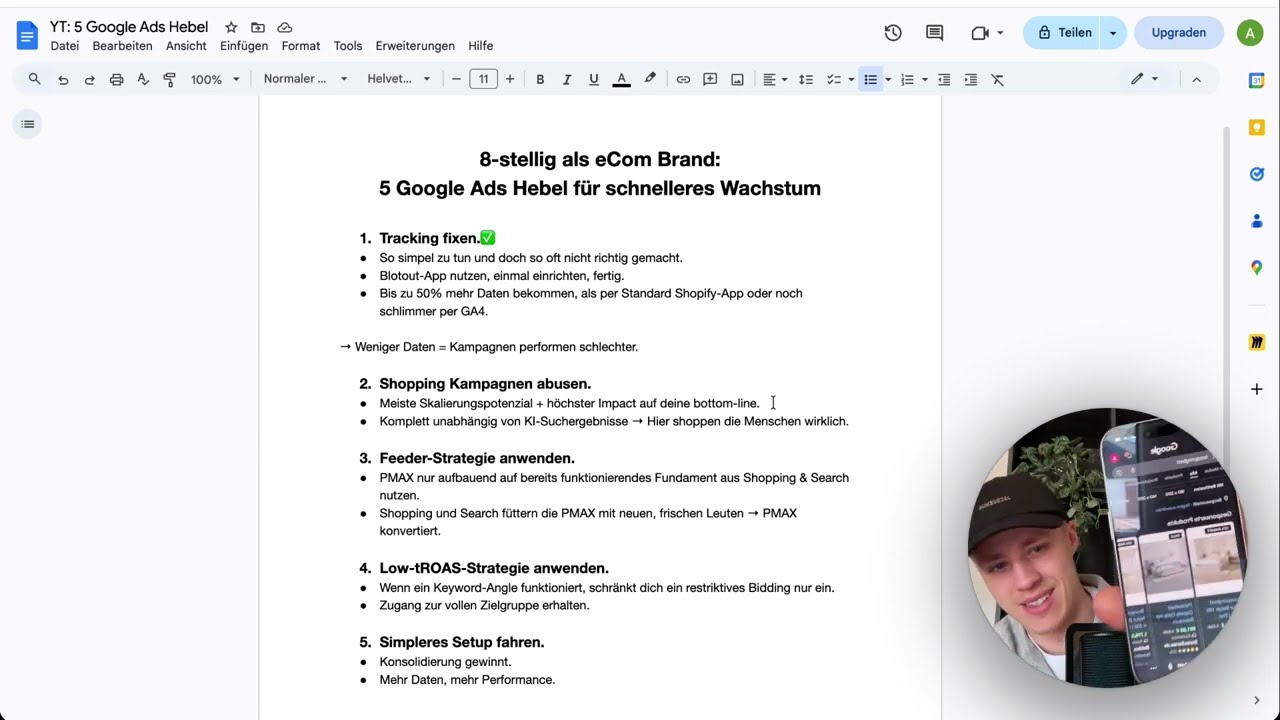Image resolution: width=1280 pixels, height=720 pixels.
Task: Run spelling and grammar check
Action: (143, 79)
